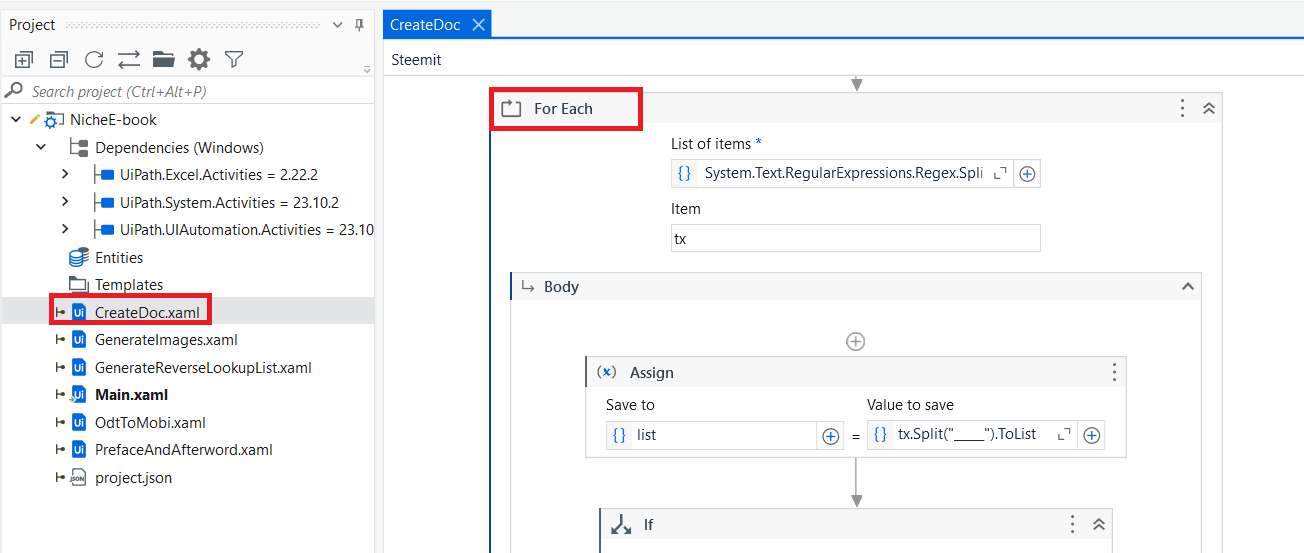The width and height of the screenshot is (1304, 553).
Task: Click plus button next to Save to field
Action: coord(830,435)
